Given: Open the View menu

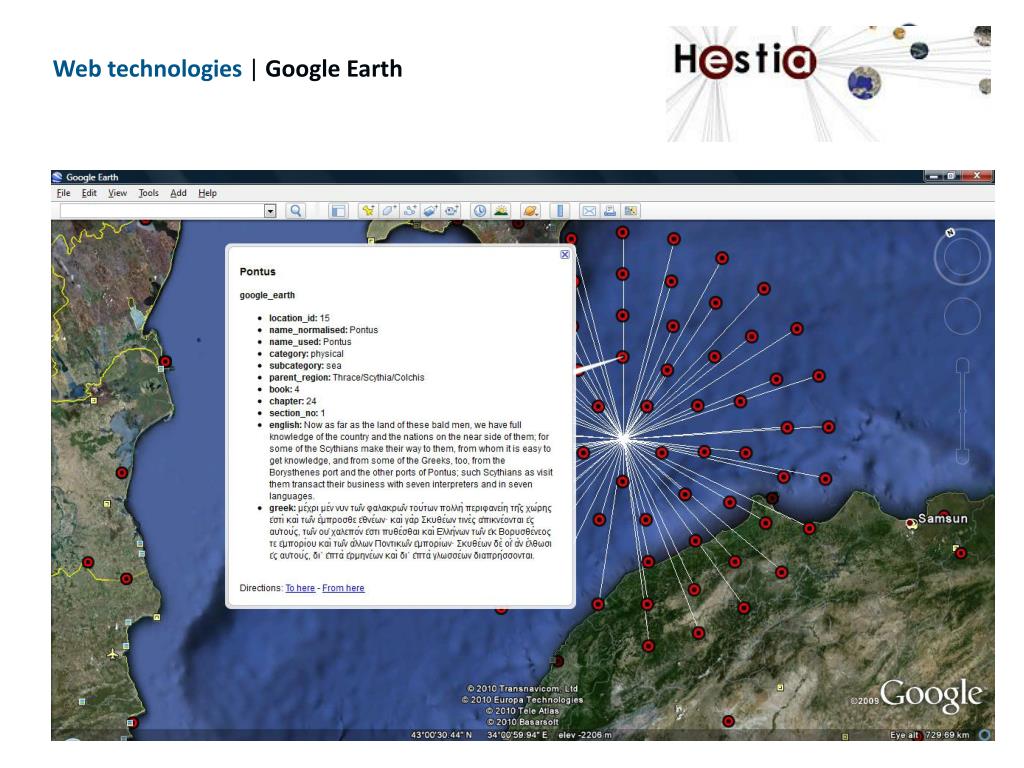Looking at the screenshot, I should tap(118, 193).
